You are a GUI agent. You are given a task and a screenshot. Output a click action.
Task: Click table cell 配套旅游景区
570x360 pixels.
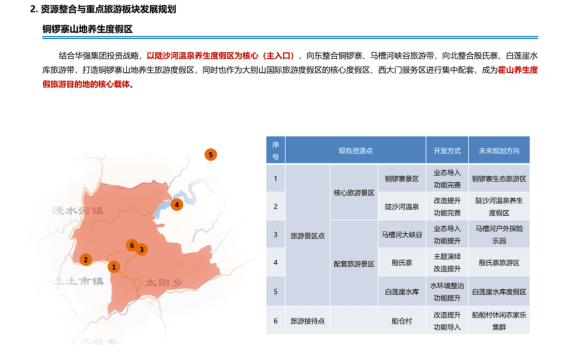pos(354,264)
